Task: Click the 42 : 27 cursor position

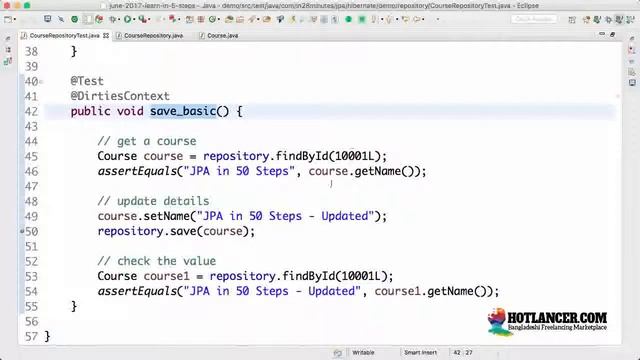Action: coord(462,353)
